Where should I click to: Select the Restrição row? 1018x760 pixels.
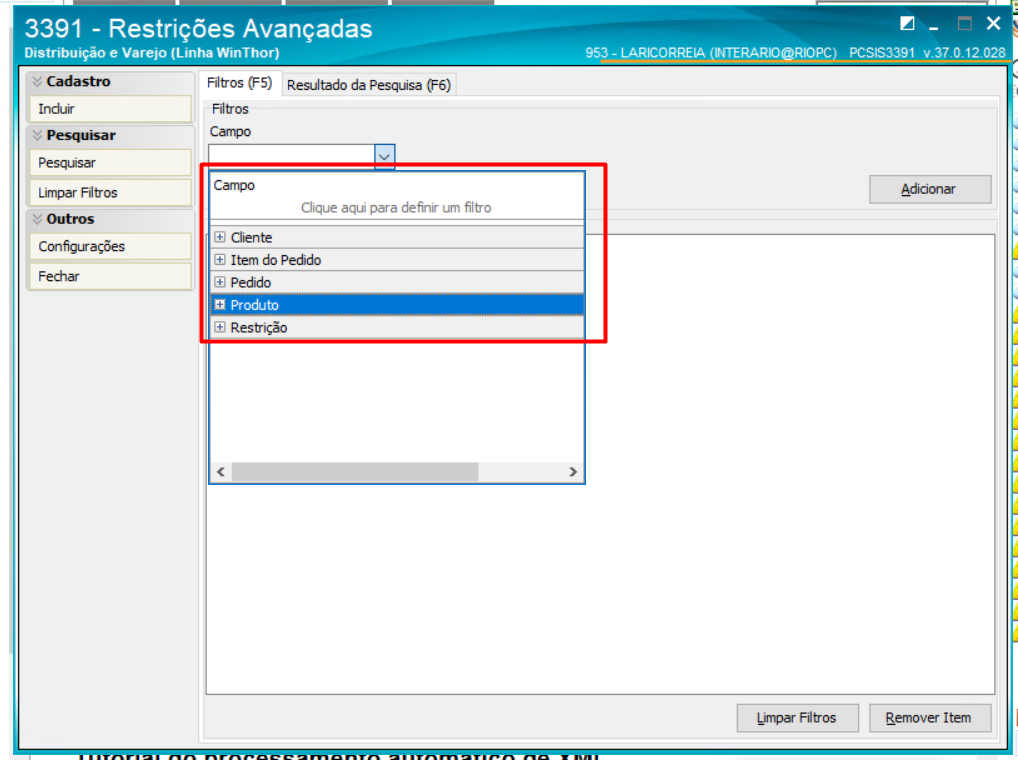click(x=397, y=327)
